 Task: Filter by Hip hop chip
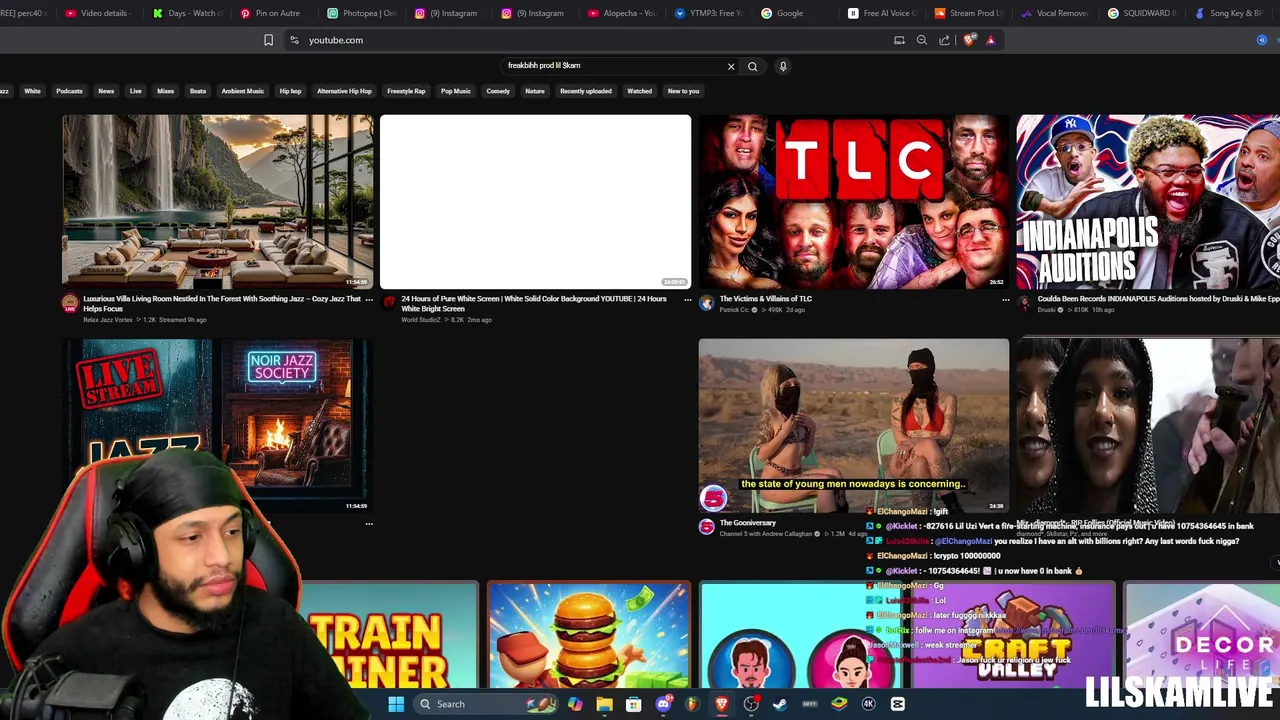pyautogui.click(x=290, y=91)
